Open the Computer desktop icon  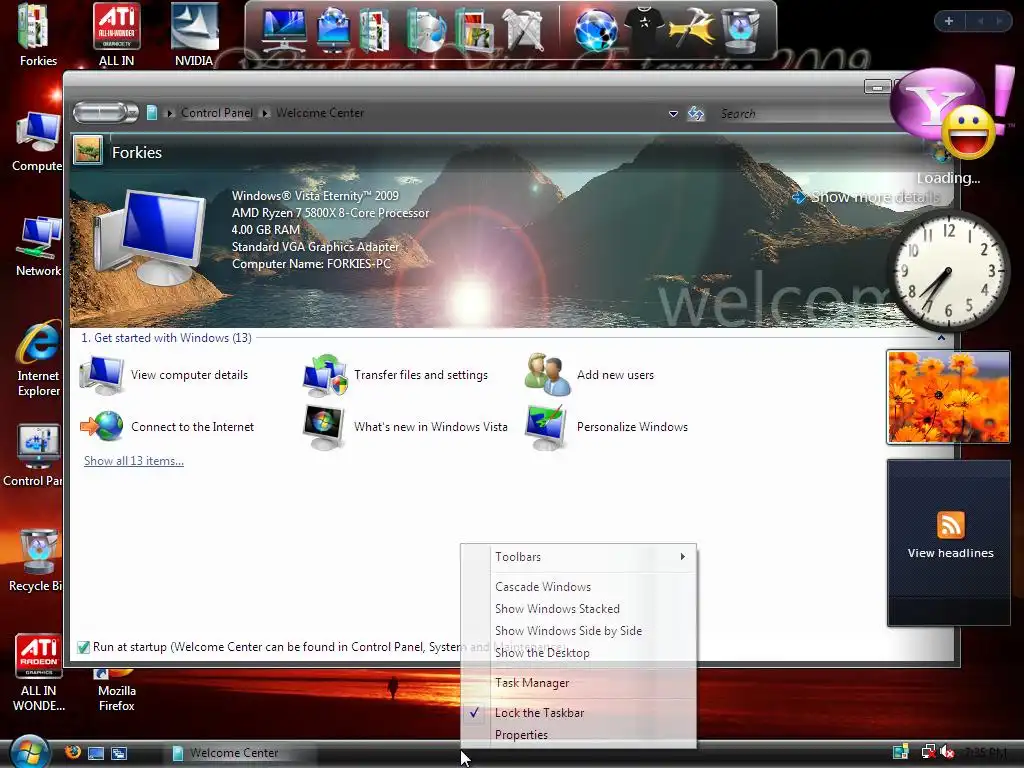[37, 142]
